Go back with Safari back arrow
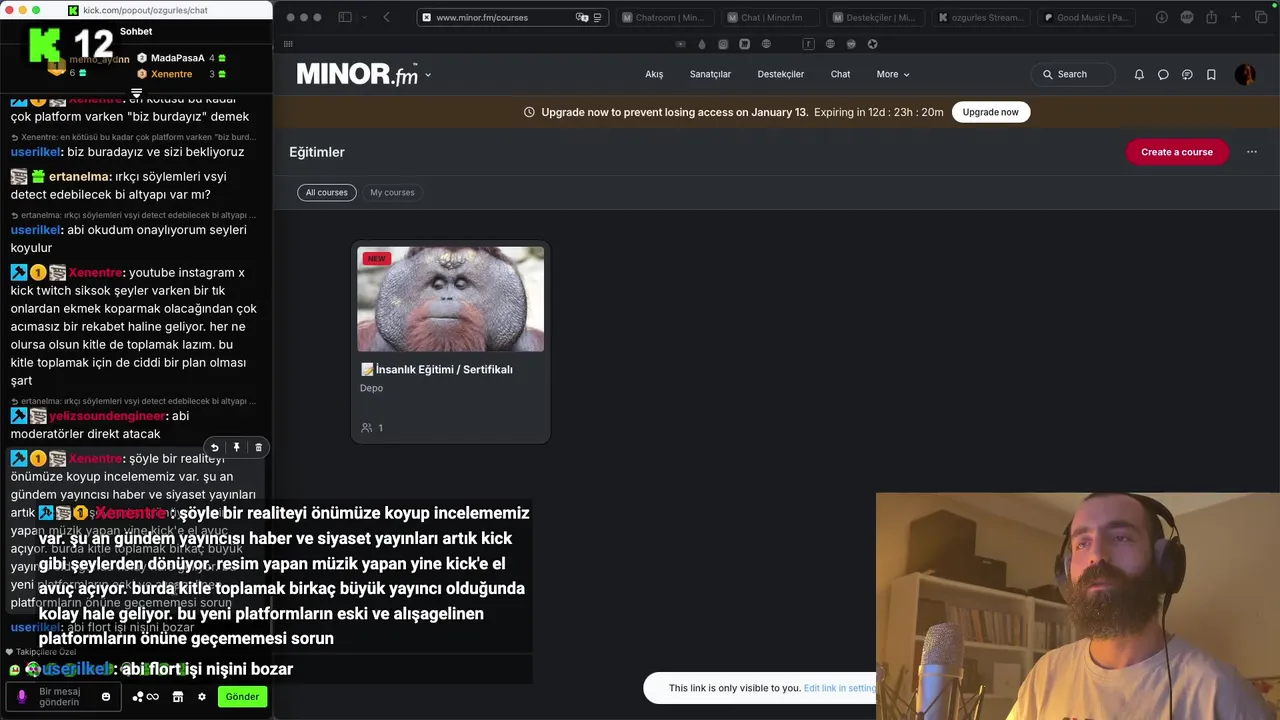This screenshot has width=1280, height=720. coord(386,17)
